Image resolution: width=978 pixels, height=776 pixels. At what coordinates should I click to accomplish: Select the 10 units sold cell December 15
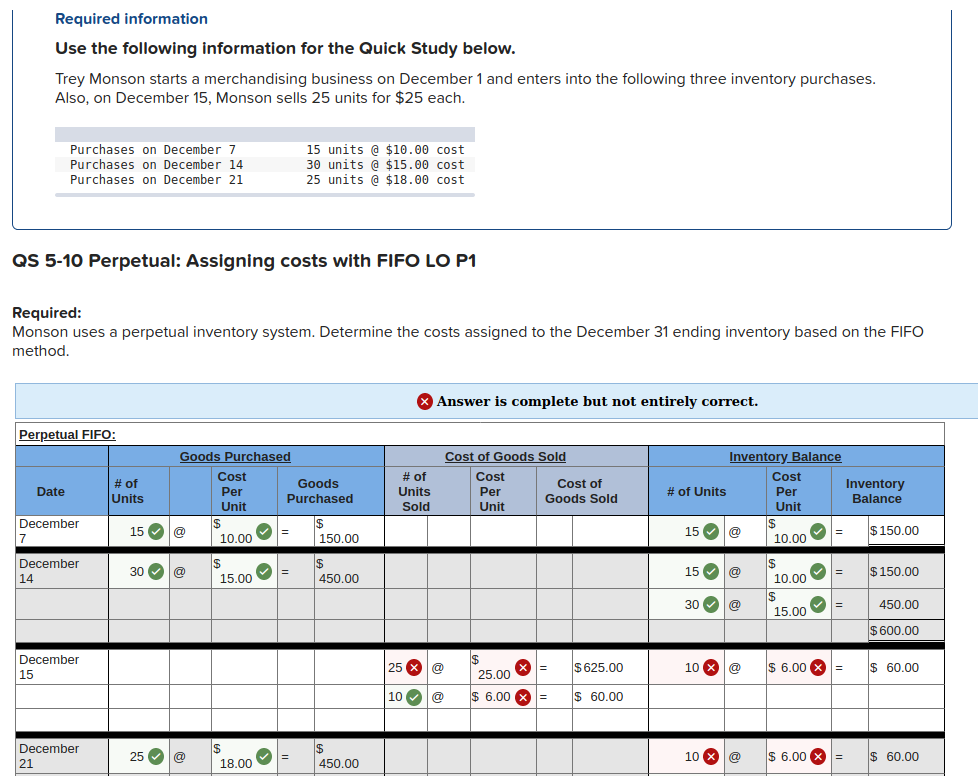406,697
